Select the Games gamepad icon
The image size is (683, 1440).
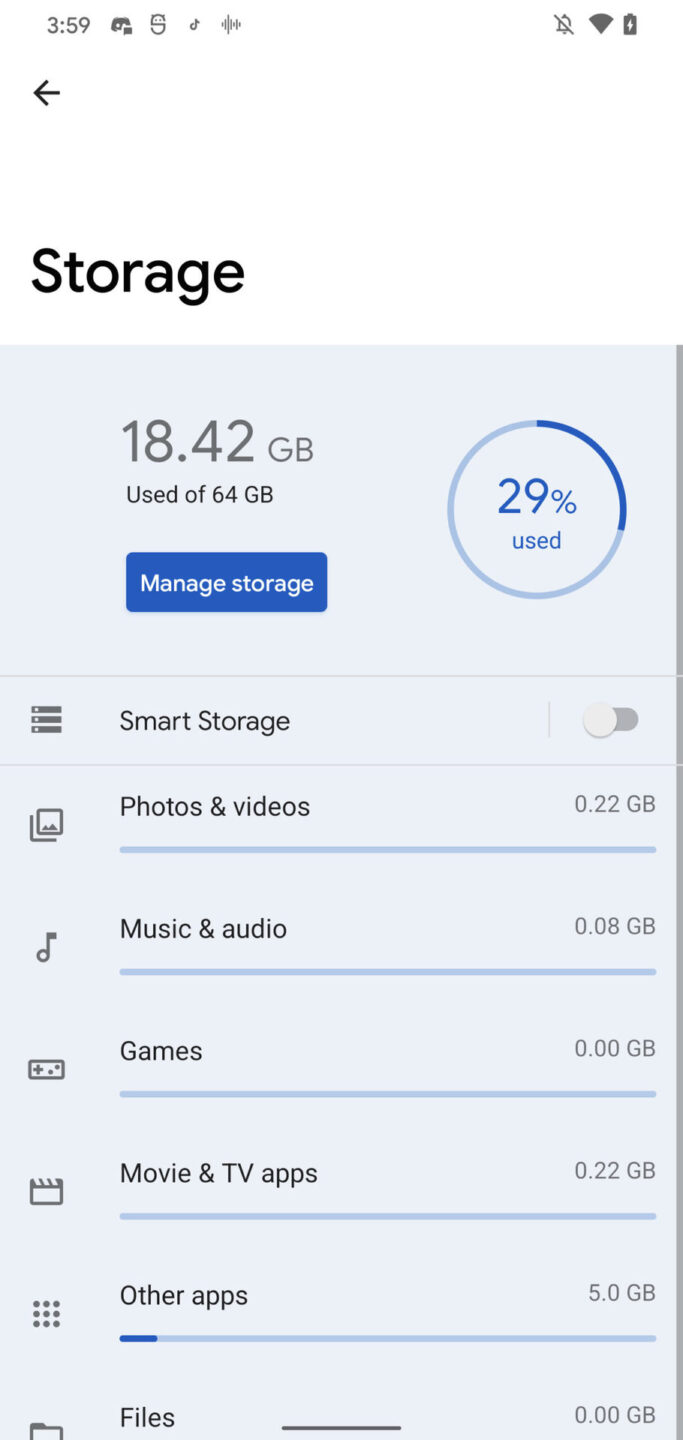click(x=46, y=1069)
